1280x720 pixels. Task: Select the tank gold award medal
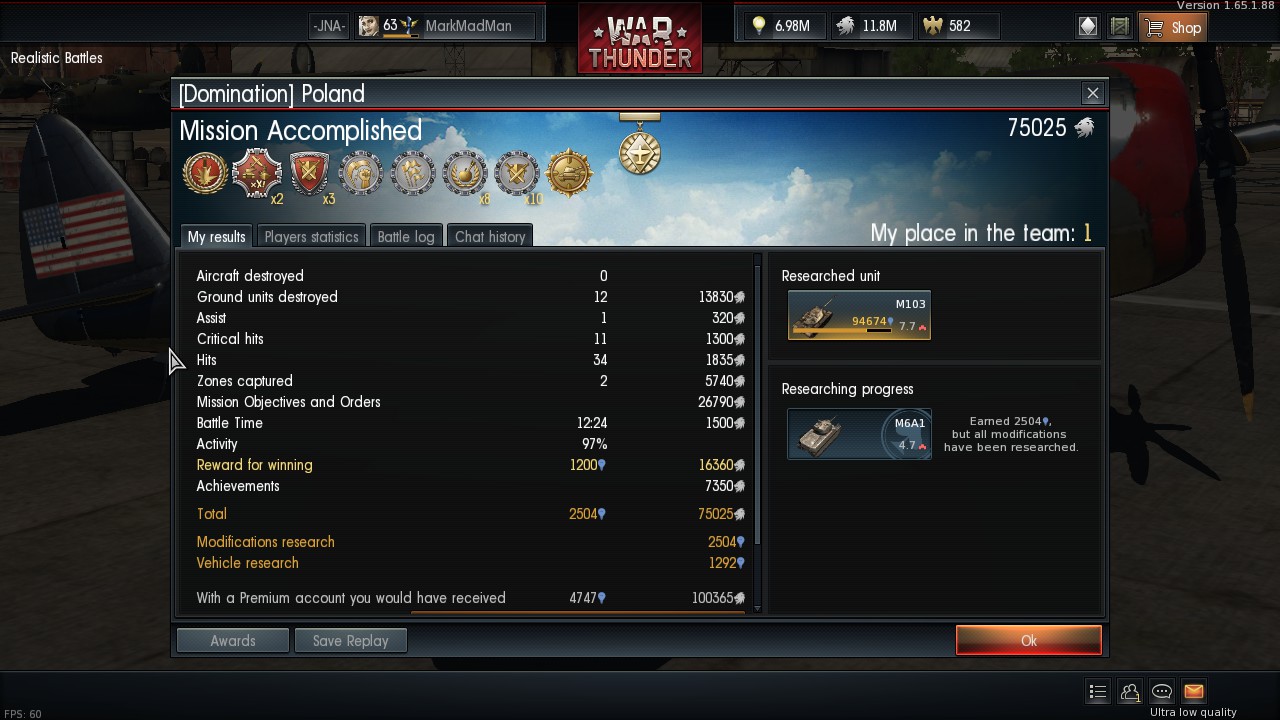click(x=569, y=174)
